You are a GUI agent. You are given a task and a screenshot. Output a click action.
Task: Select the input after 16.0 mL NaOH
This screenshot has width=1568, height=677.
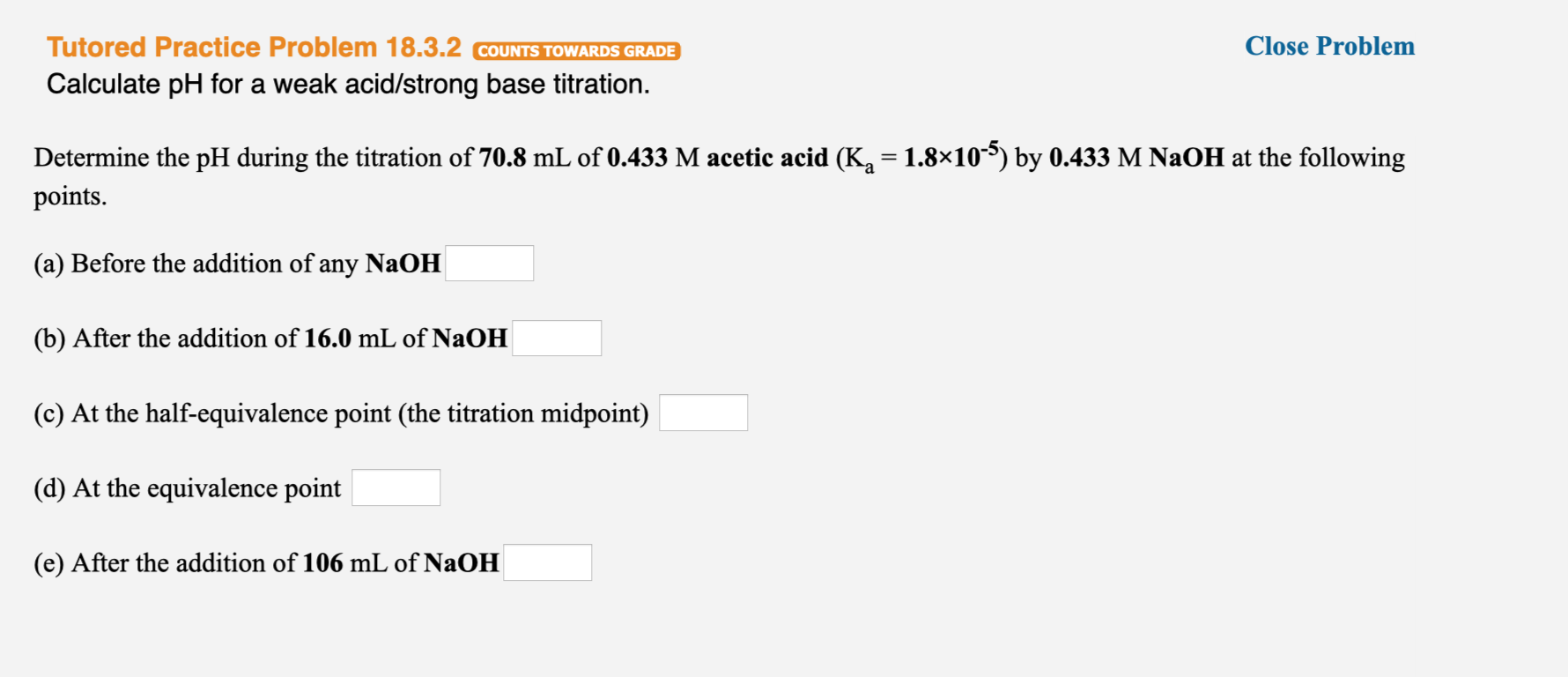[x=557, y=337]
